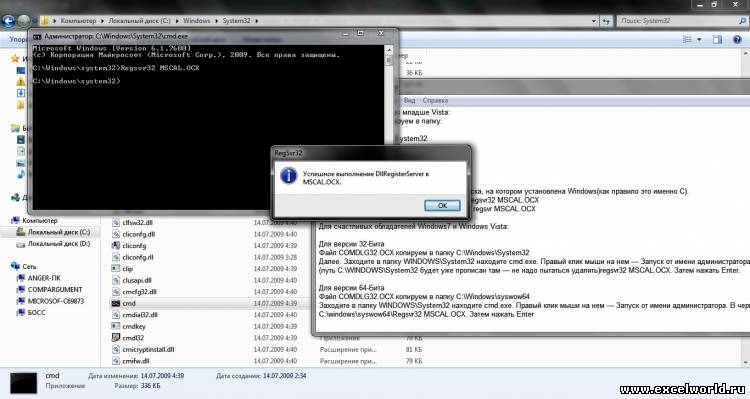Open Explorer help via question mark icon

pos(737,40)
